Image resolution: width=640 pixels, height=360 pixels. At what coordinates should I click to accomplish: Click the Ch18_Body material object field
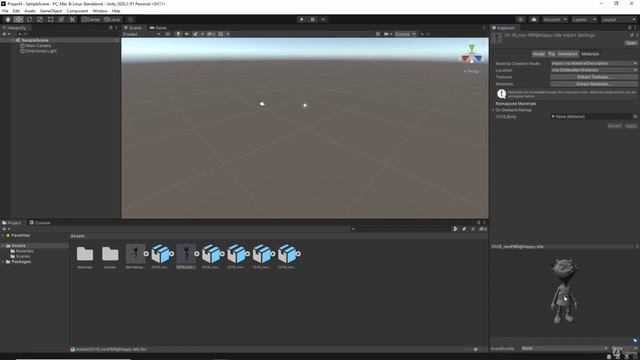(x=594, y=116)
